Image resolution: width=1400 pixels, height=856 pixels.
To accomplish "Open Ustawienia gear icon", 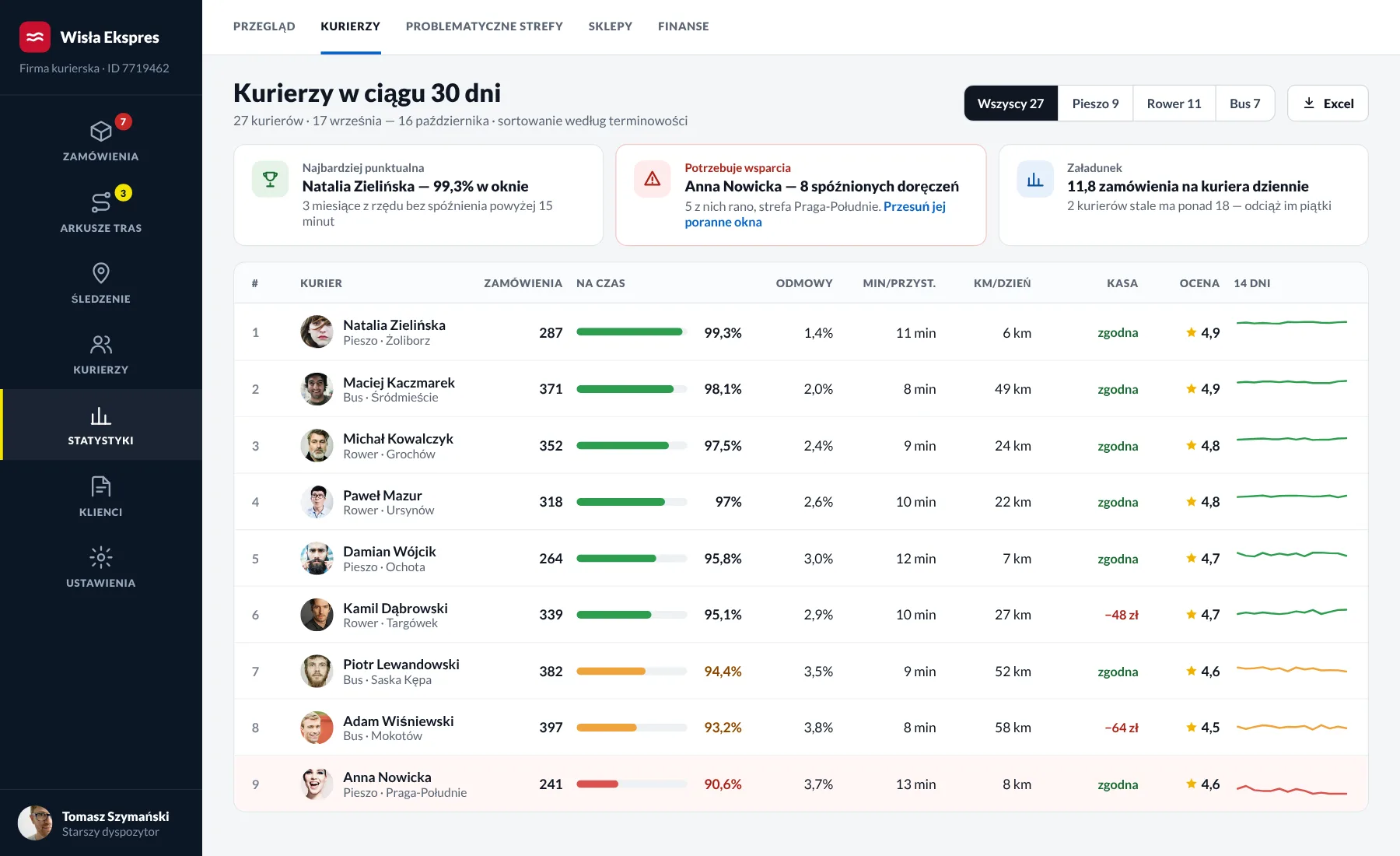I will point(101,557).
